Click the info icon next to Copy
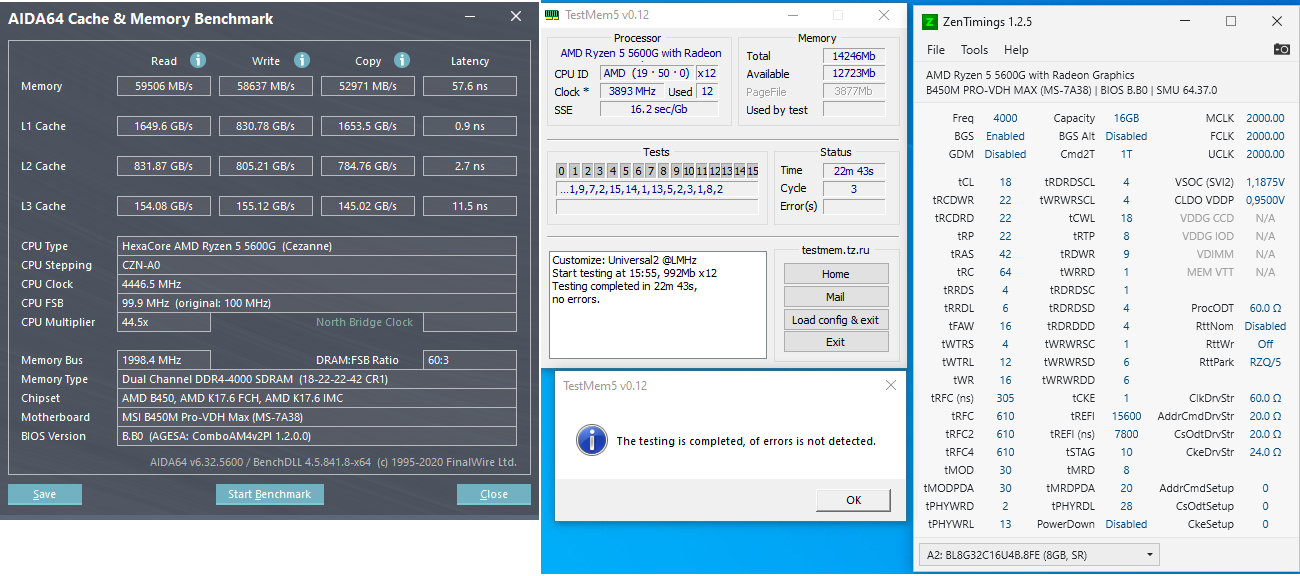This screenshot has height=576, width=1300. pos(402,60)
